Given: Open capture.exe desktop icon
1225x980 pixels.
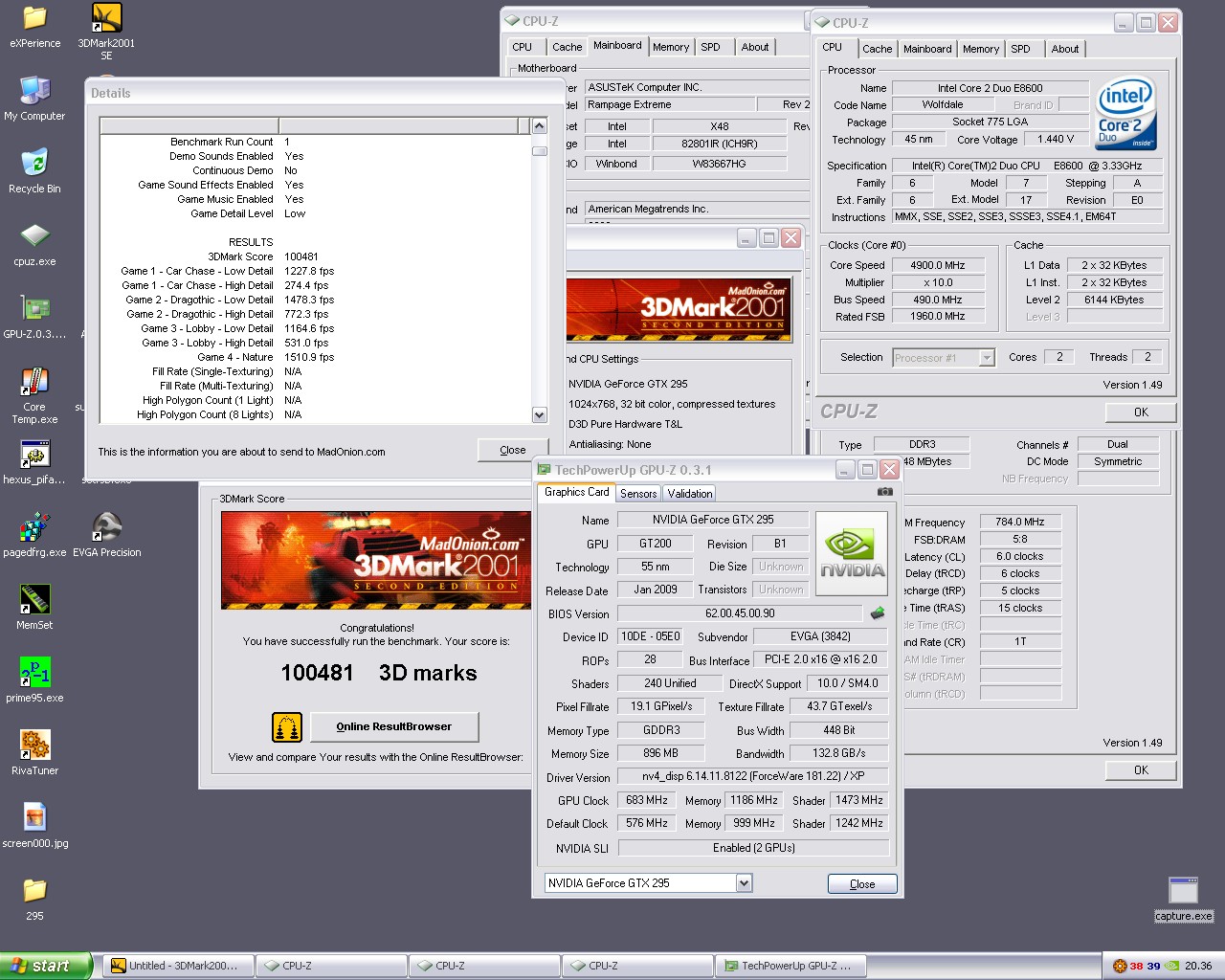Looking at the screenshot, I should pos(1183,899).
